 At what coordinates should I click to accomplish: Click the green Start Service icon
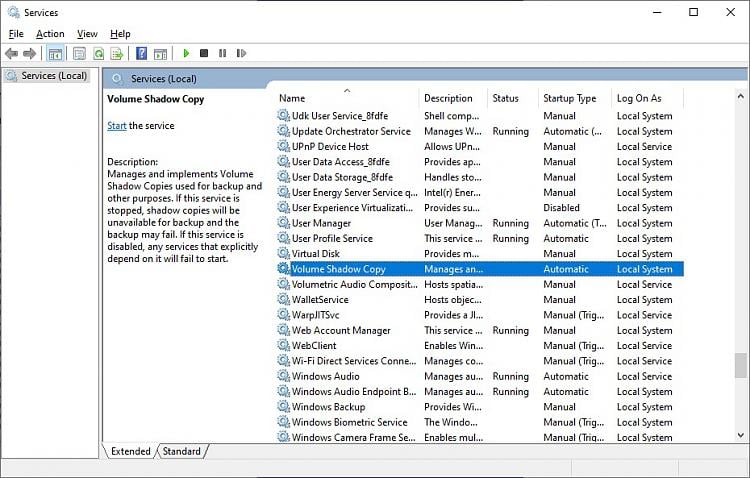click(187, 53)
